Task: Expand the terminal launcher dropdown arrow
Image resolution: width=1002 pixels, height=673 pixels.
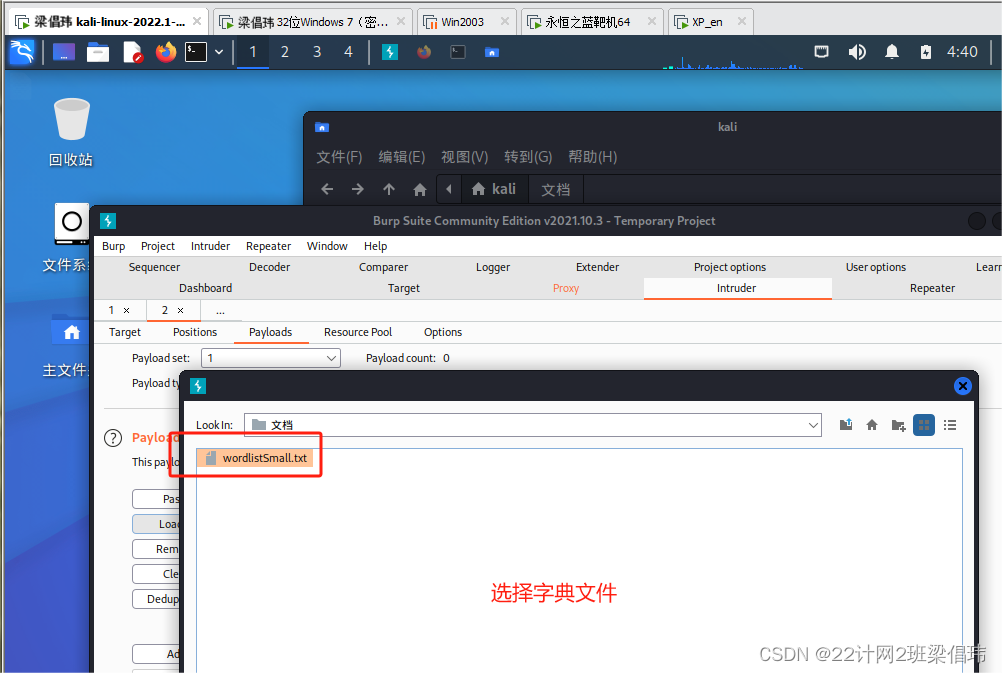Action: pyautogui.click(x=219, y=52)
